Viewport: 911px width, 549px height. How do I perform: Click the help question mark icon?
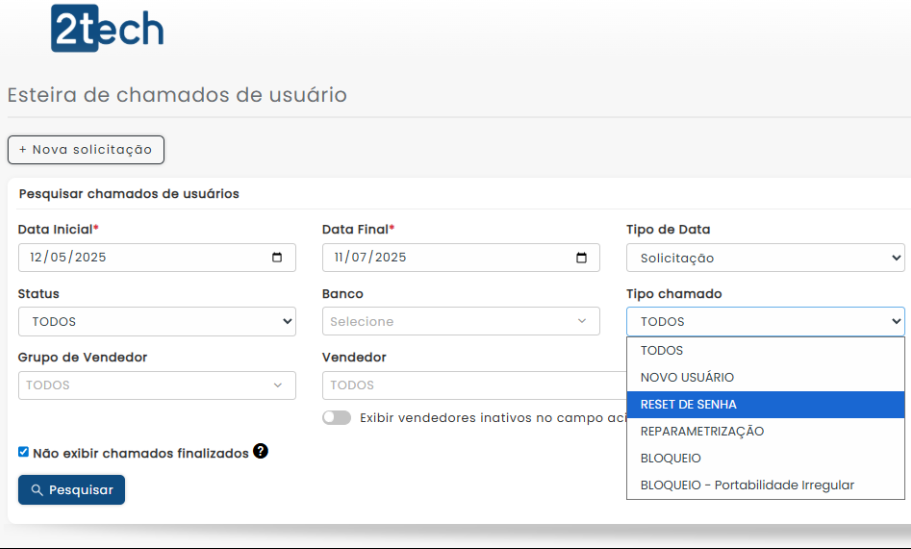pos(261,452)
